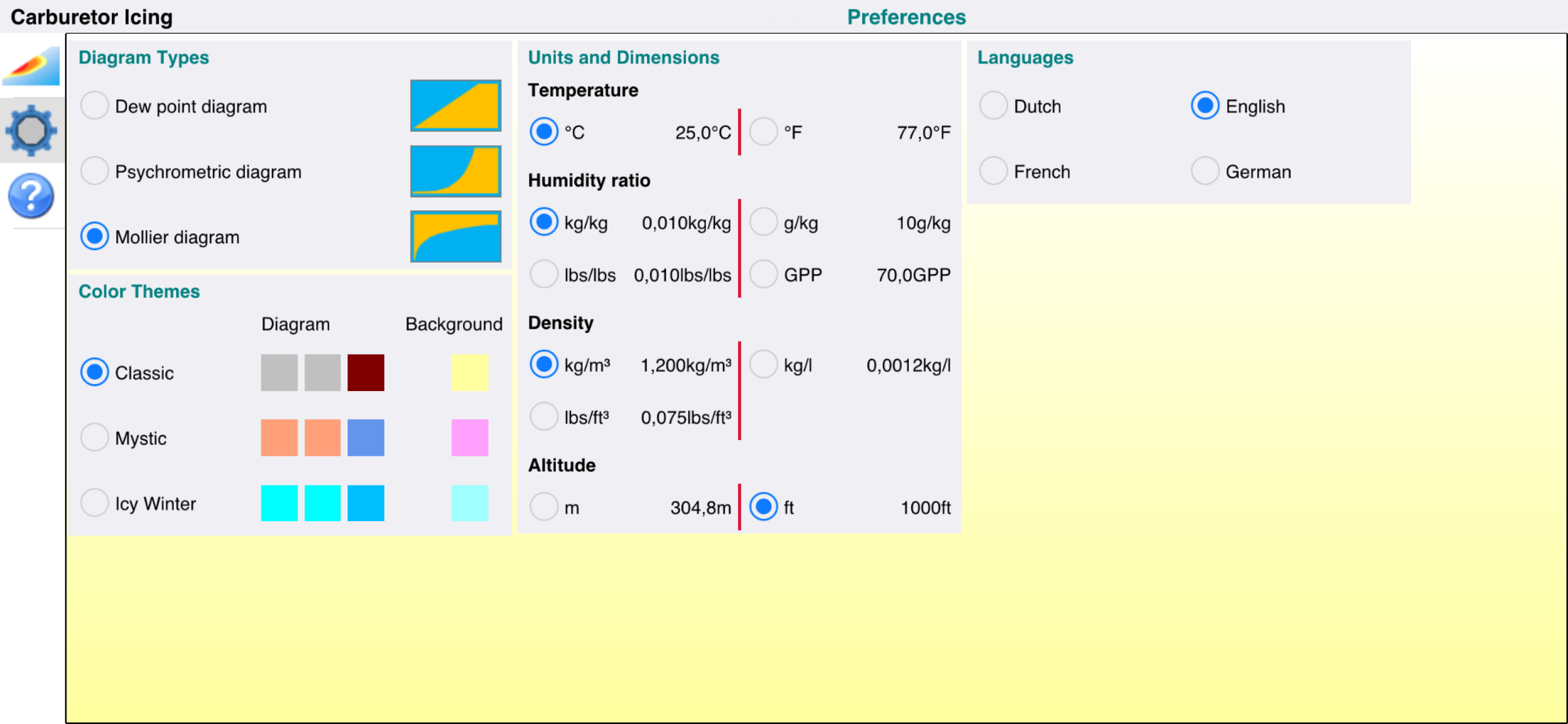Open the carburetor icing diagram view icon
This screenshot has height=724, width=1568.
coord(31,65)
